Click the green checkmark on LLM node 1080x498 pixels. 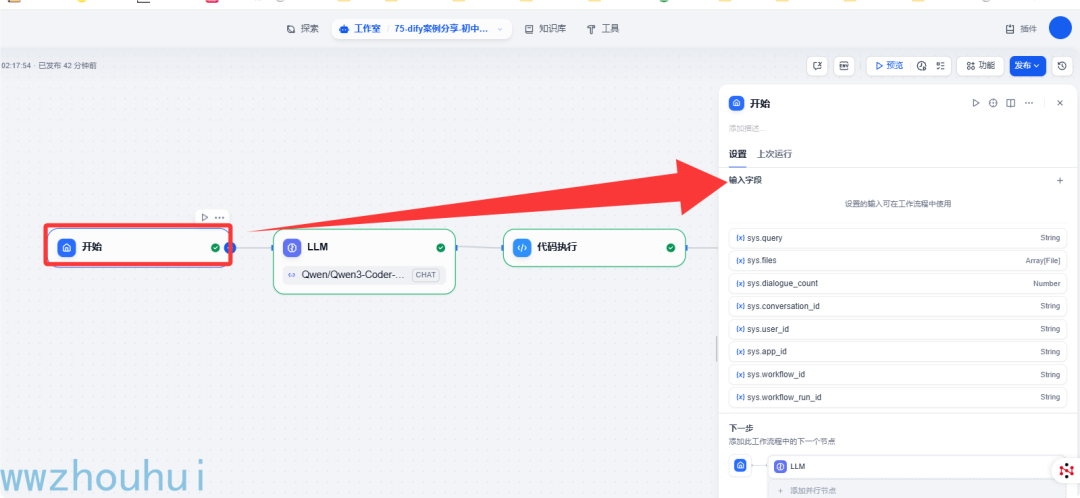tap(441, 248)
